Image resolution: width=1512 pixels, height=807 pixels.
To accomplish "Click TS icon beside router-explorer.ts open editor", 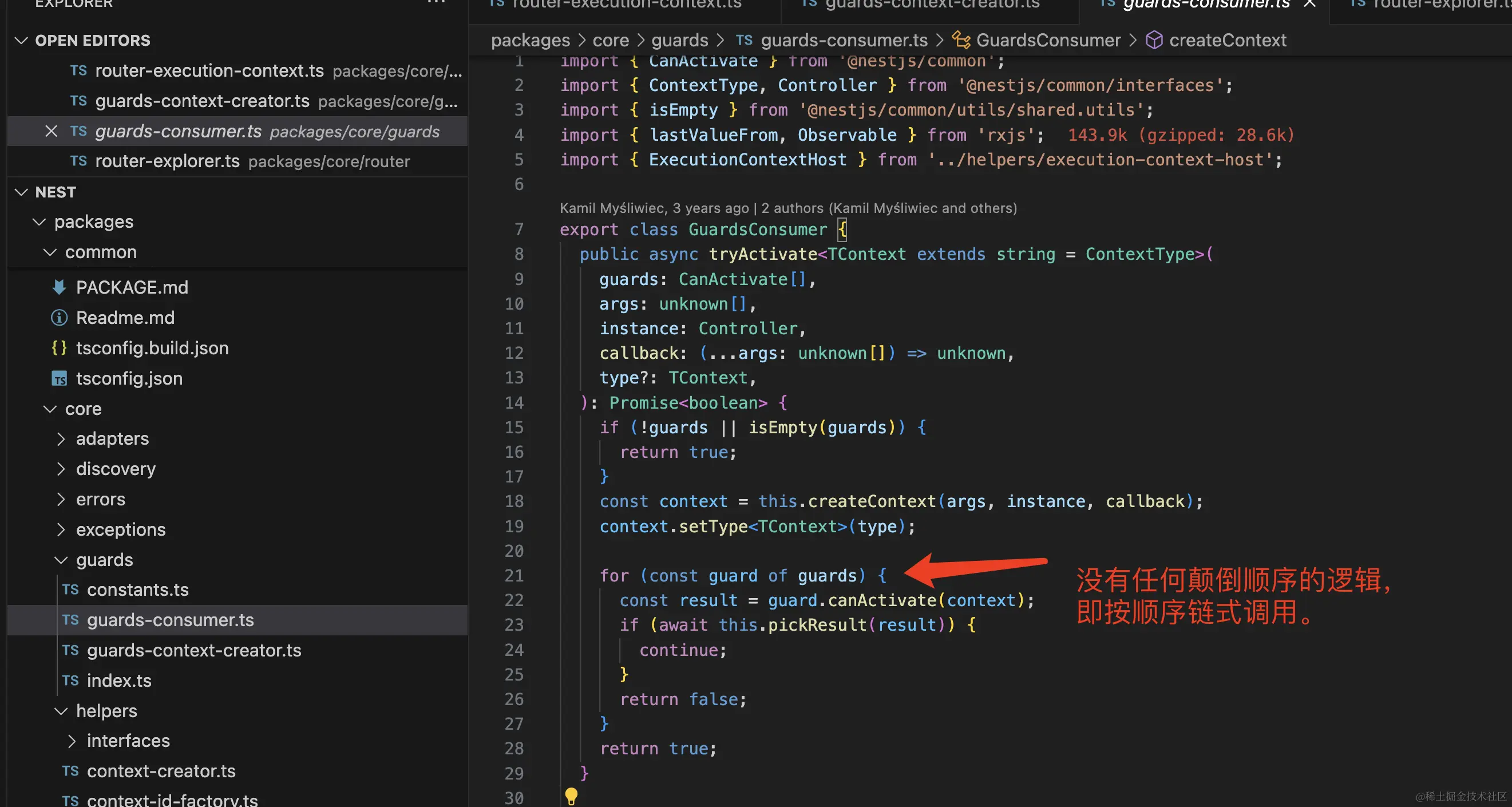I will click(x=78, y=161).
